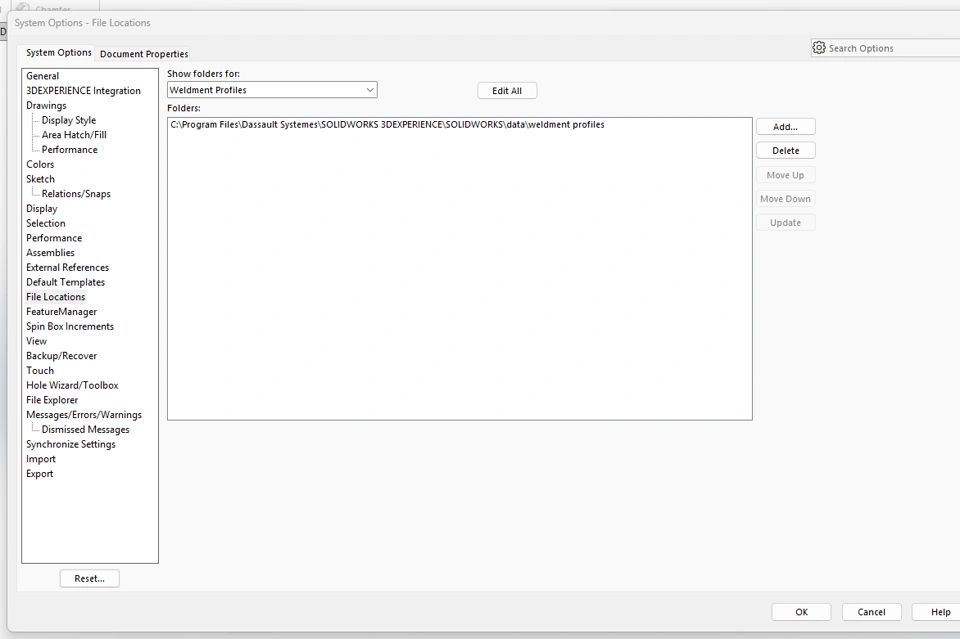Click the Move Down button

tap(786, 199)
